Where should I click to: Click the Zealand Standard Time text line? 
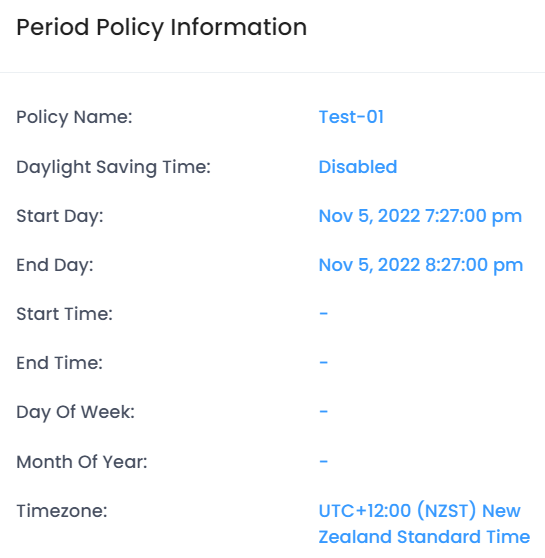[x=424, y=537]
